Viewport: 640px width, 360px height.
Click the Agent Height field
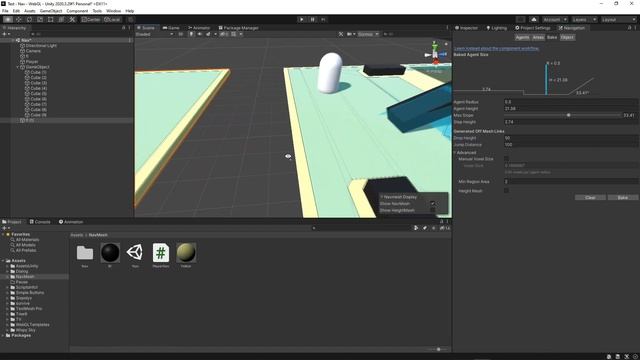[x=571, y=109]
